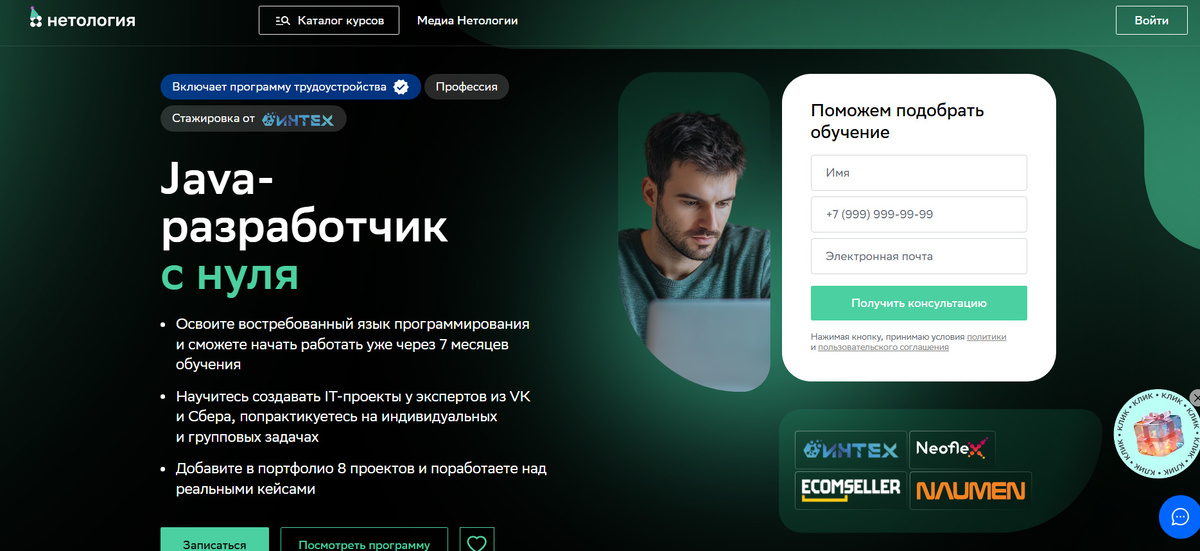The image size is (1200, 551).
Task: Click the Neoflex partner logo
Action: pyautogui.click(x=952, y=450)
